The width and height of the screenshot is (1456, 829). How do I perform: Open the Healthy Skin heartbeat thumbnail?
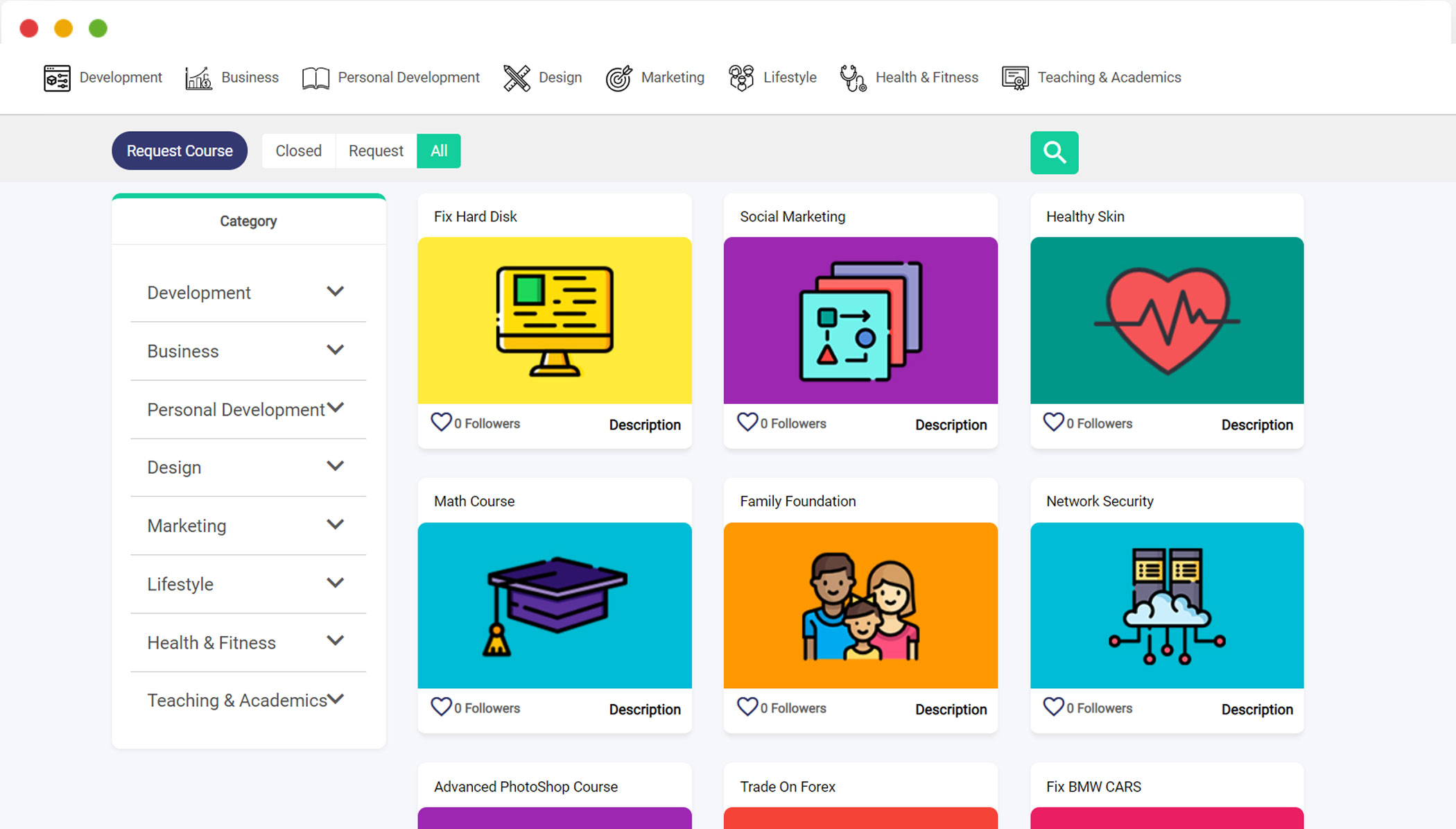[1167, 321]
